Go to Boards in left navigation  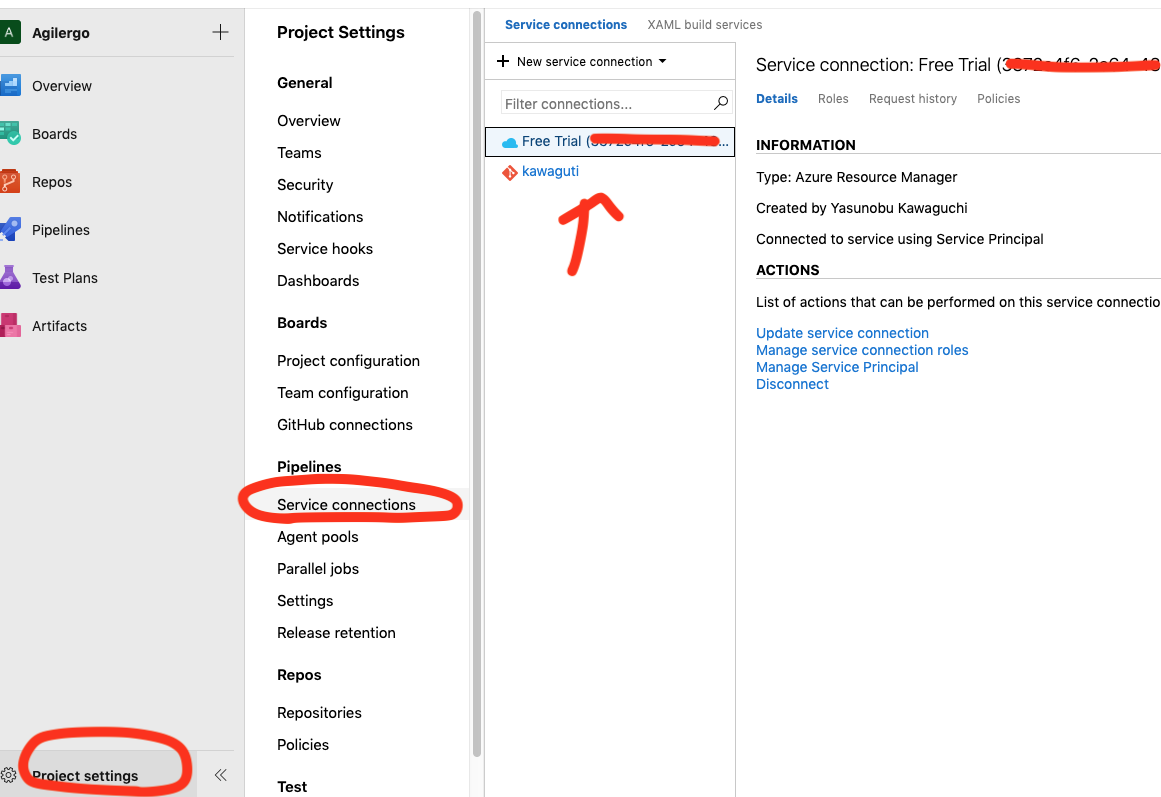click(54, 134)
